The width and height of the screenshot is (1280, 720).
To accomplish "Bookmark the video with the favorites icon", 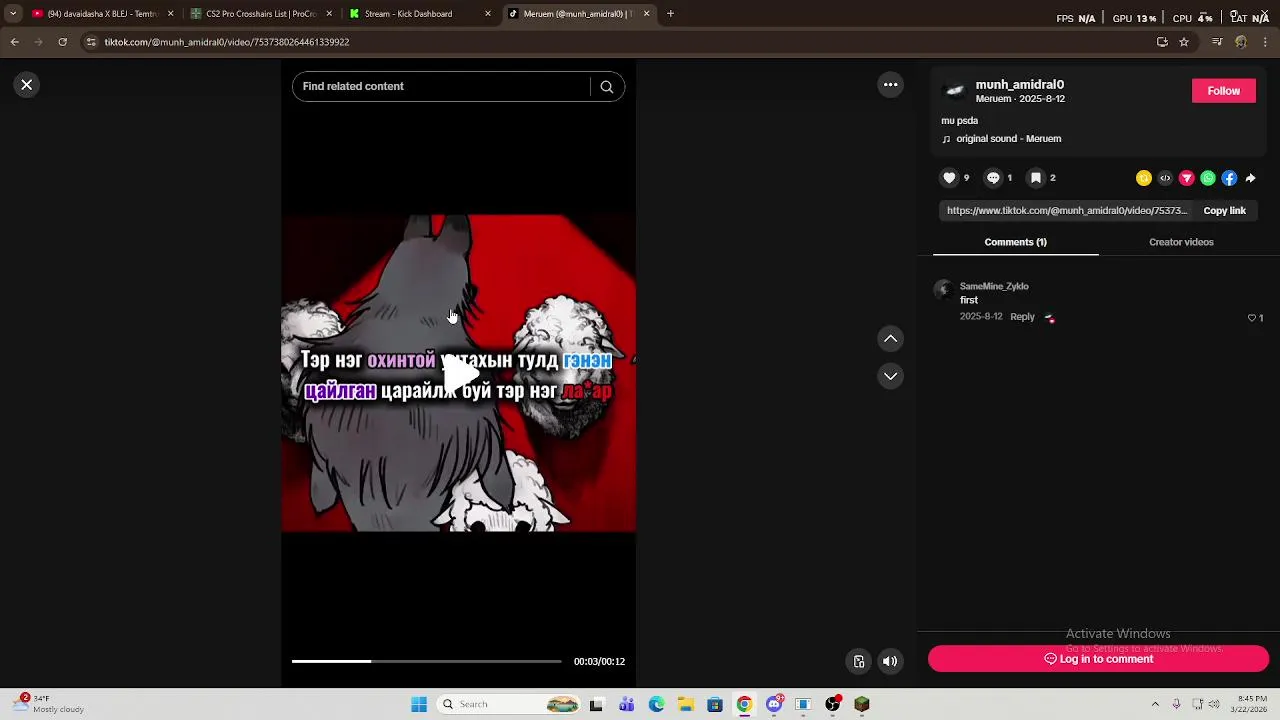I will click(x=1036, y=178).
